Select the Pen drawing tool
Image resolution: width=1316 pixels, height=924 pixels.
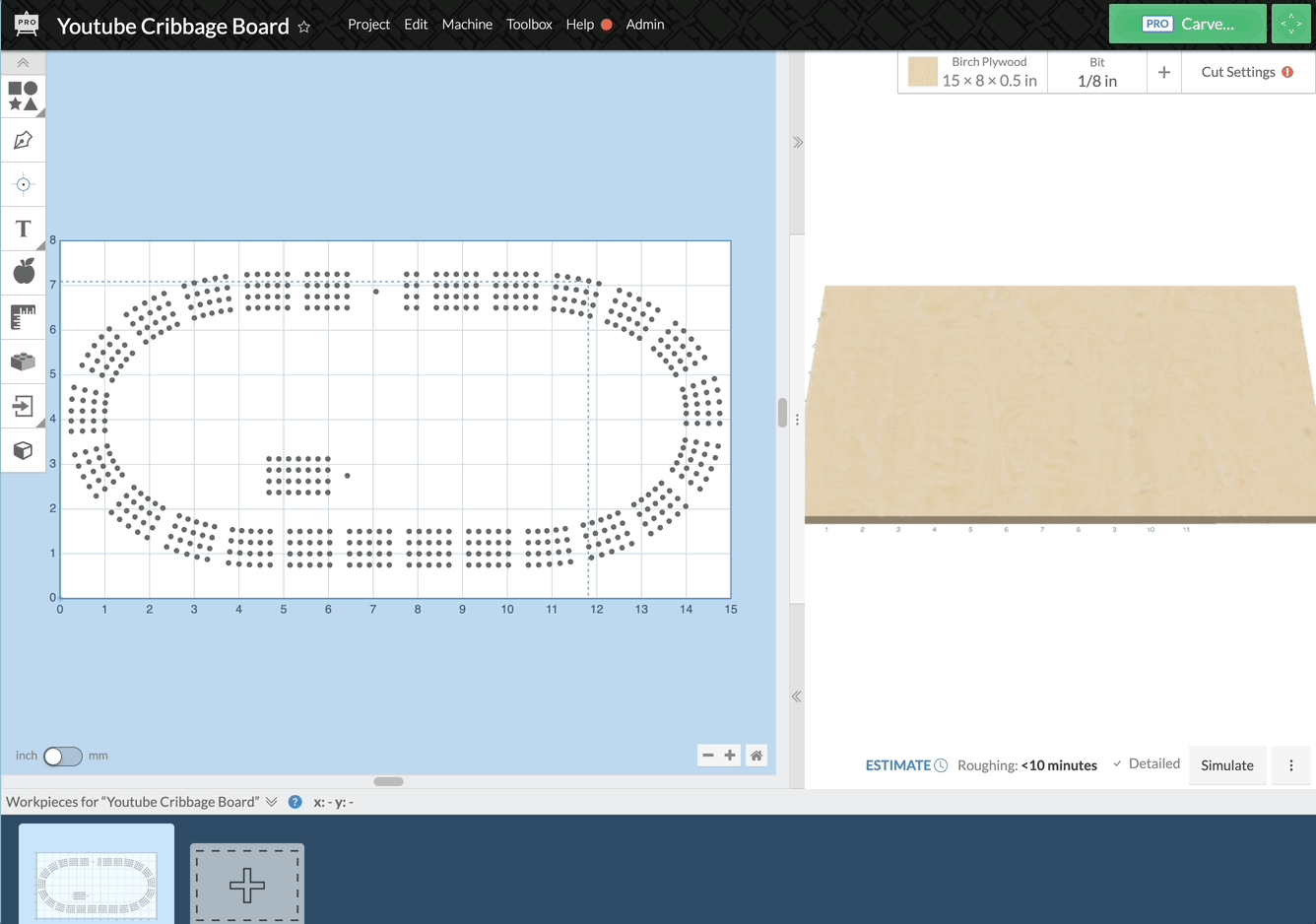(x=23, y=140)
